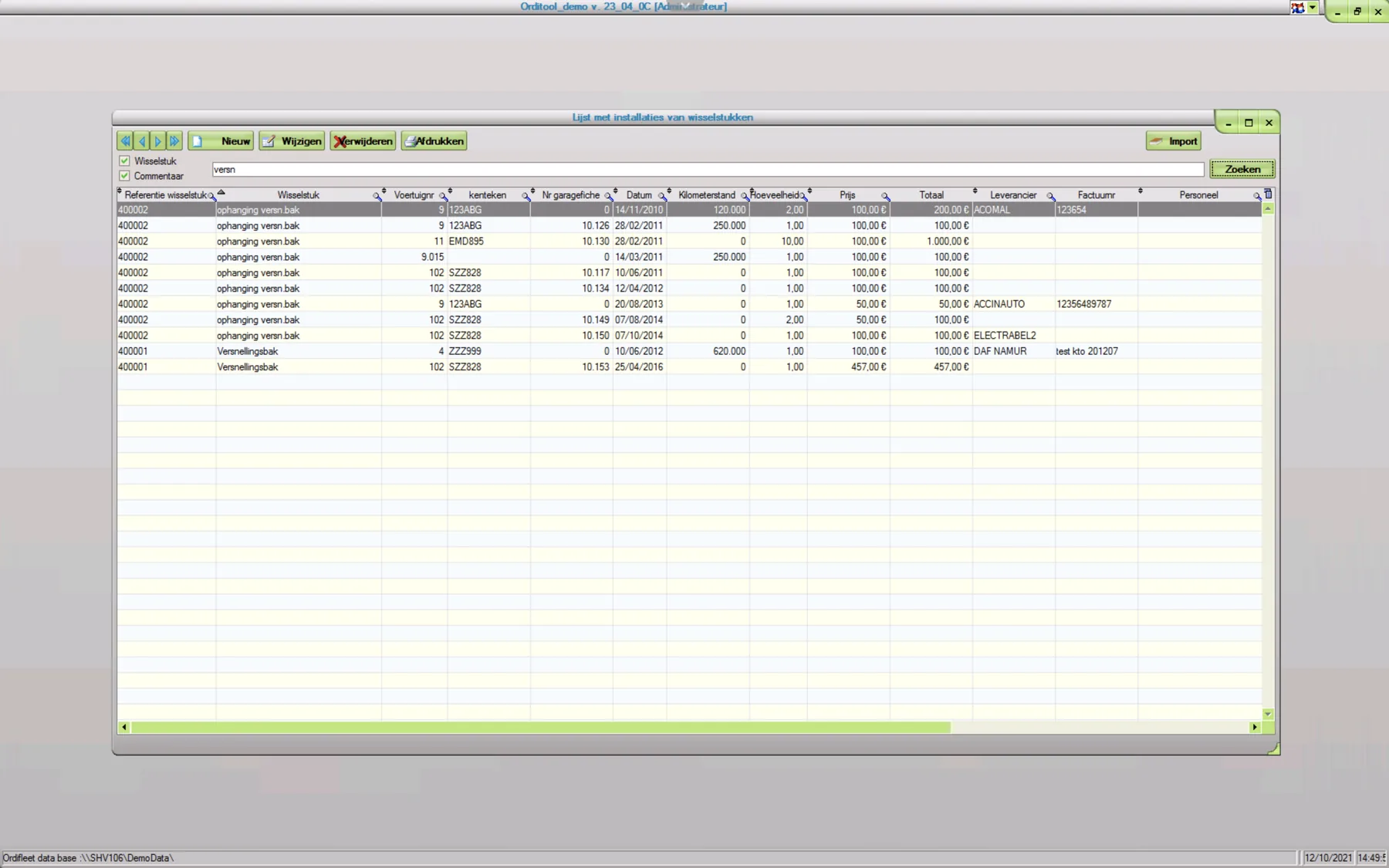Jump to the last record arrow
This screenshot has width=1389, height=868.
[x=175, y=141]
